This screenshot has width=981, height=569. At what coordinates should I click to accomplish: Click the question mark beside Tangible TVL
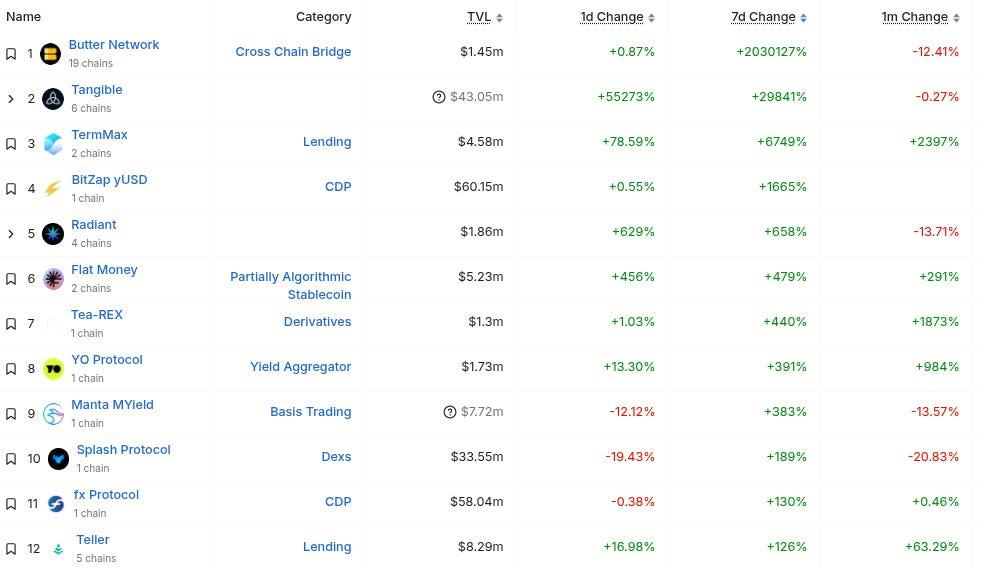click(x=438, y=97)
